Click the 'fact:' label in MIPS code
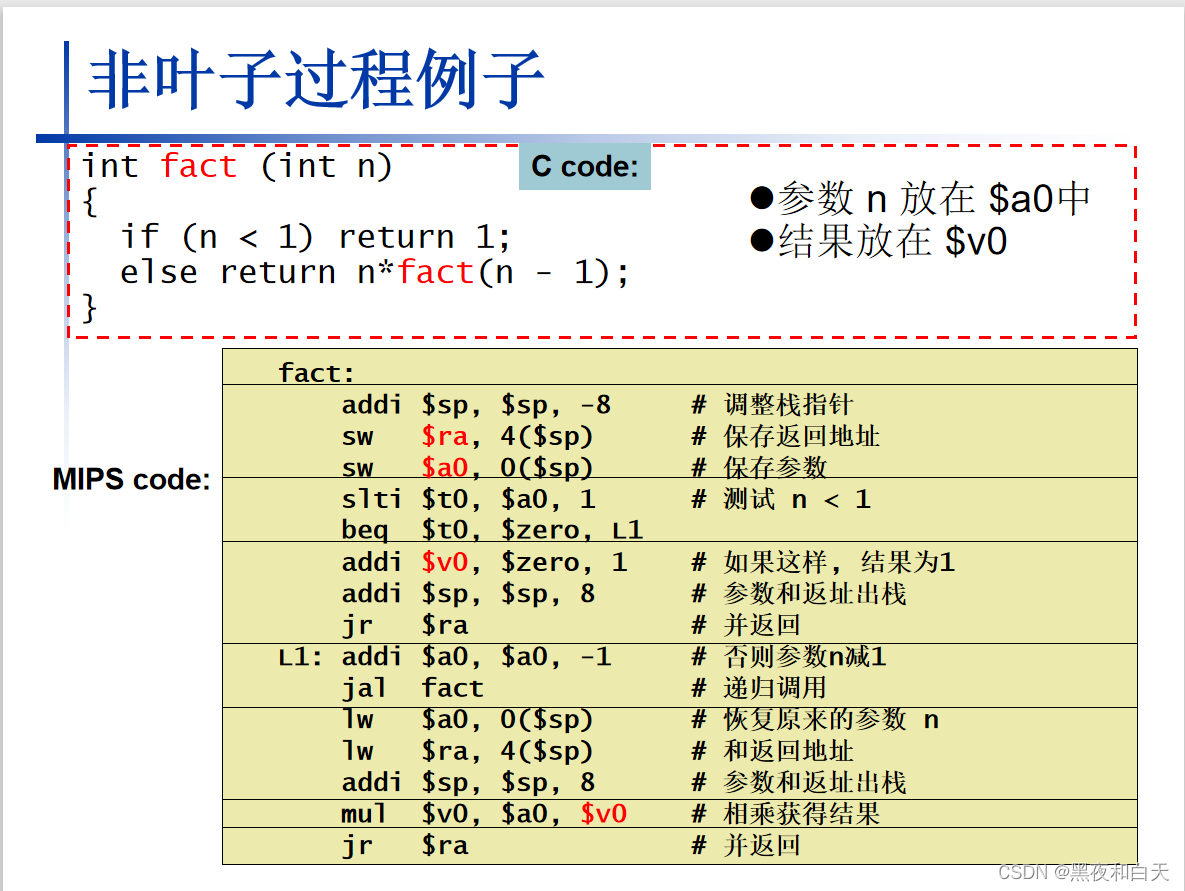This screenshot has width=1185, height=891. click(316, 373)
